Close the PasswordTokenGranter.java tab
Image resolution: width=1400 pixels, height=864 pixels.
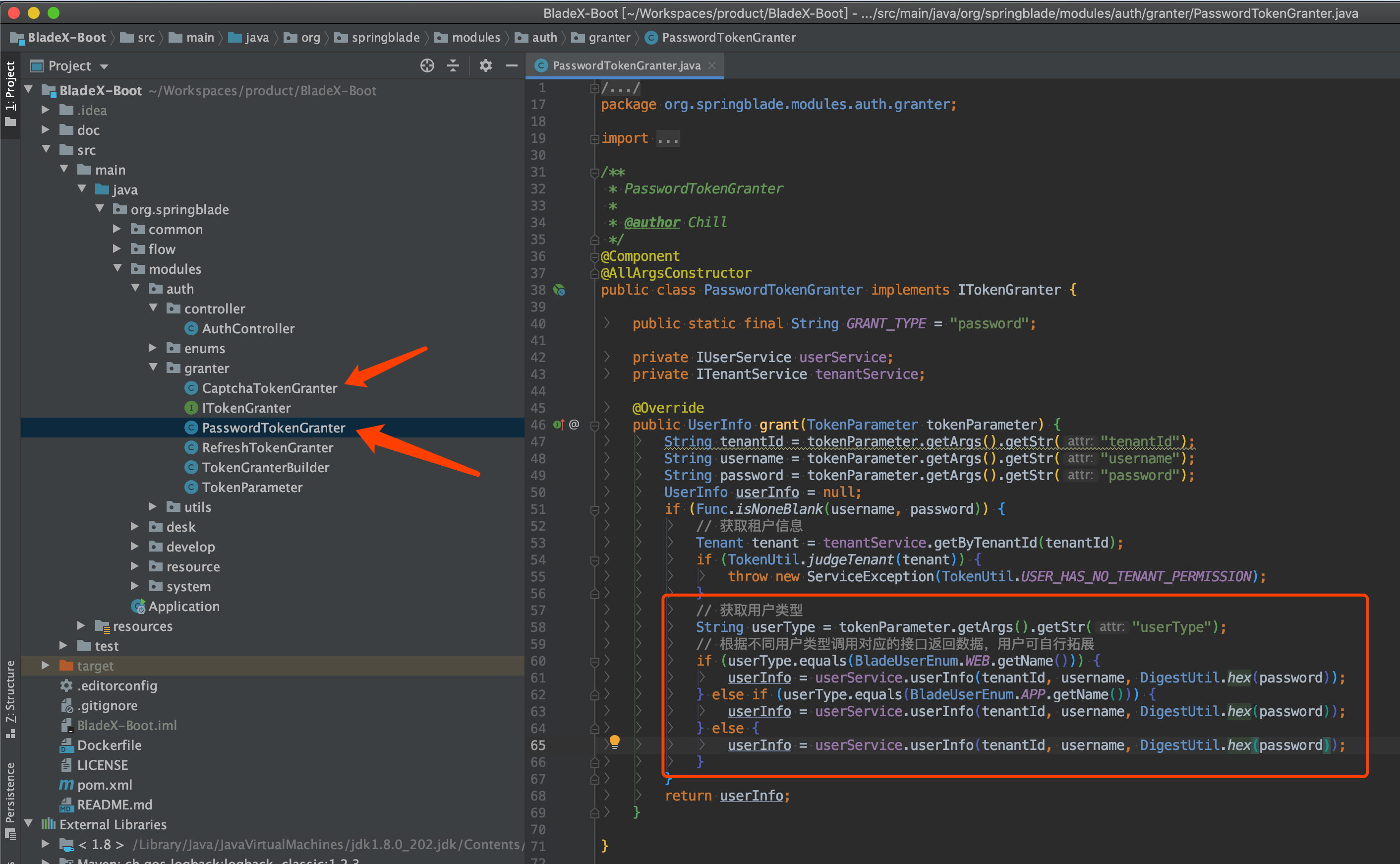(712, 65)
